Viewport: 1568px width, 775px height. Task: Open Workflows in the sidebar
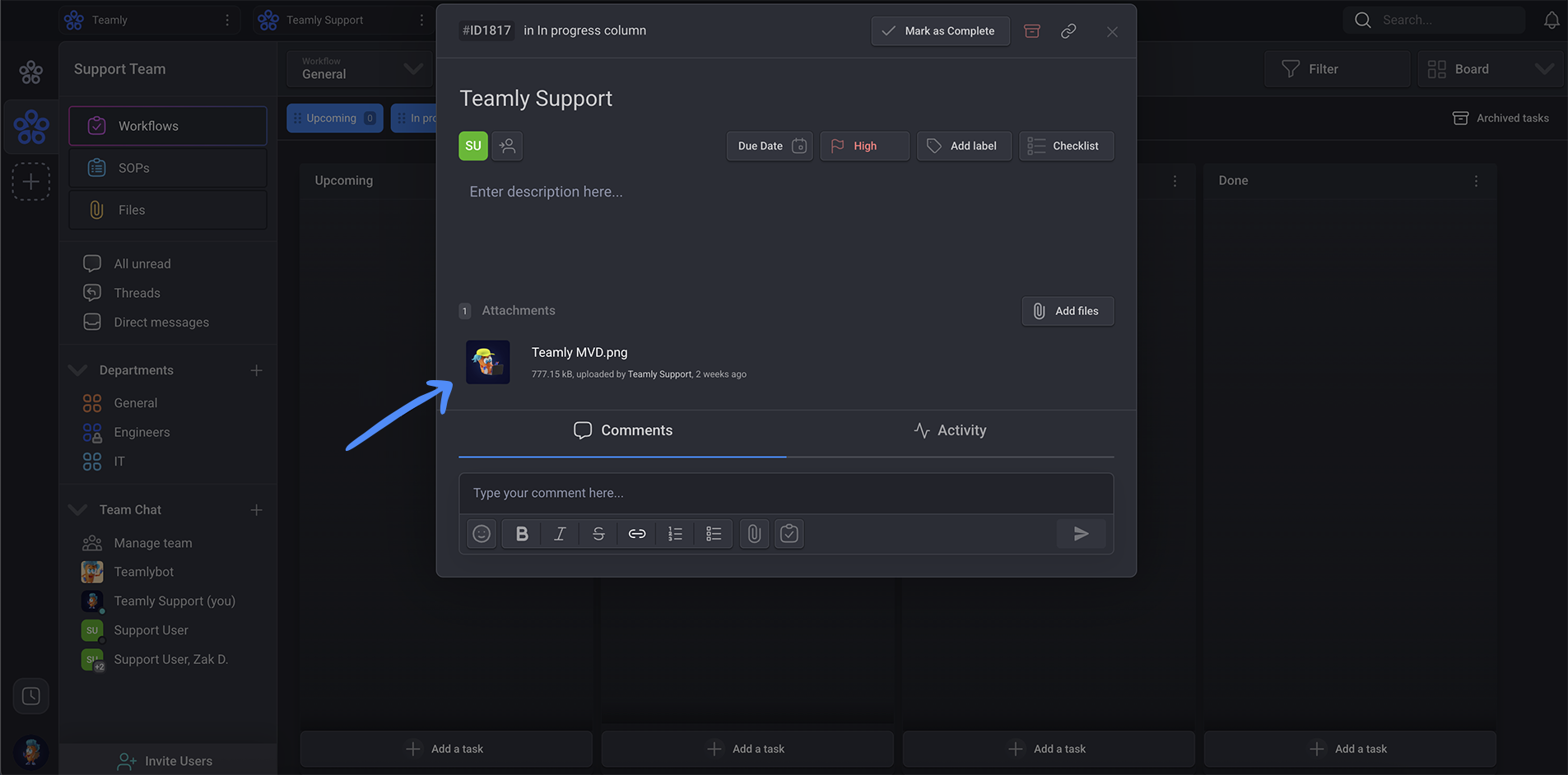[x=168, y=126]
